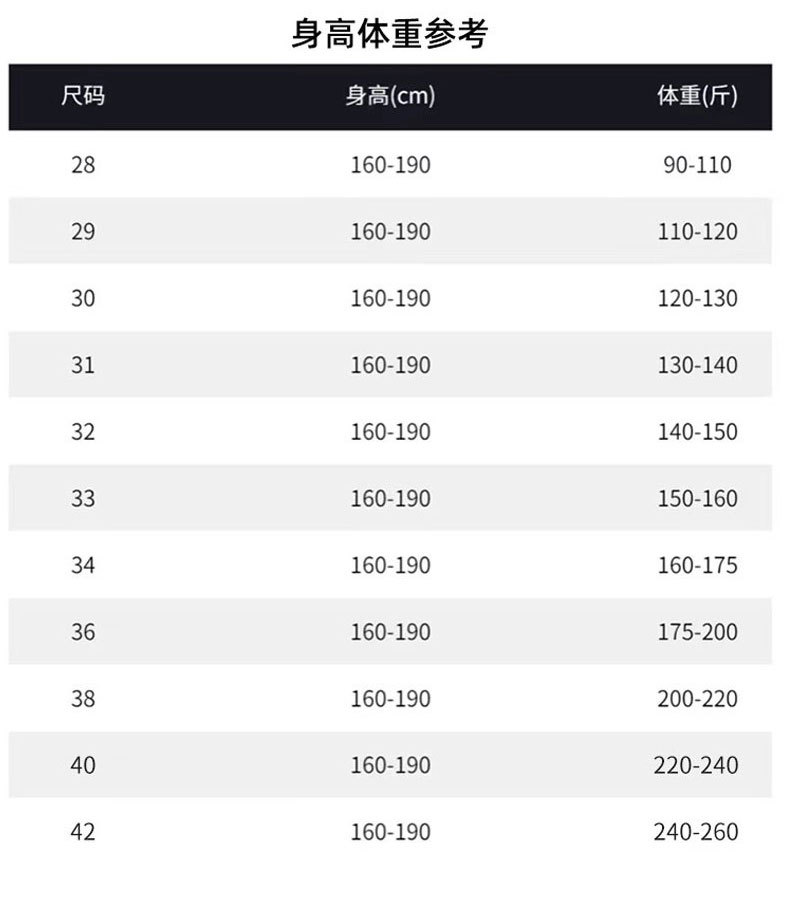Screen dimensions: 790x908
Task: Click the 240-260 weight value
Action: pyautogui.click(x=697, y=832)
